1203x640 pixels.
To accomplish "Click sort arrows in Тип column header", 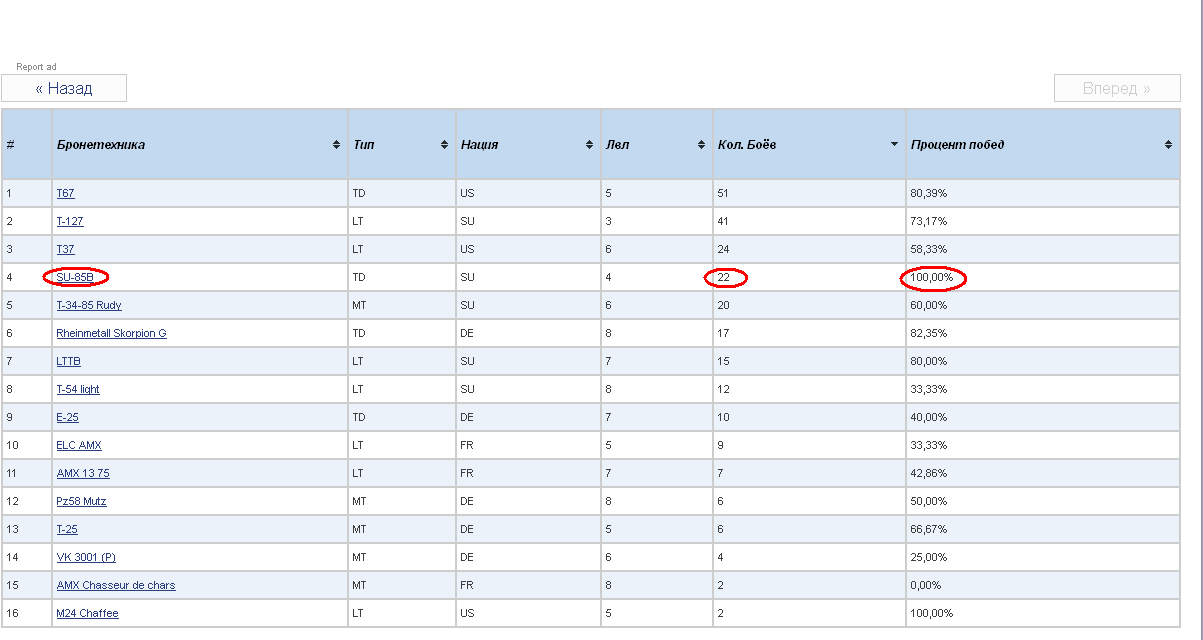I will [444, 145].
